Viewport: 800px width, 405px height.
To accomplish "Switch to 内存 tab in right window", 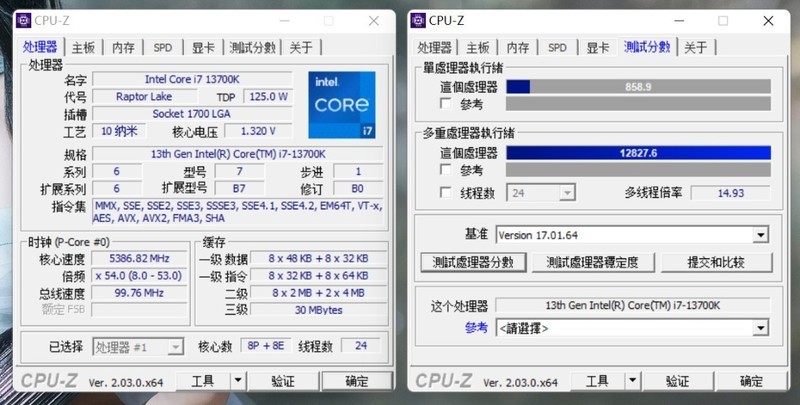I will (x=518, y=48).
